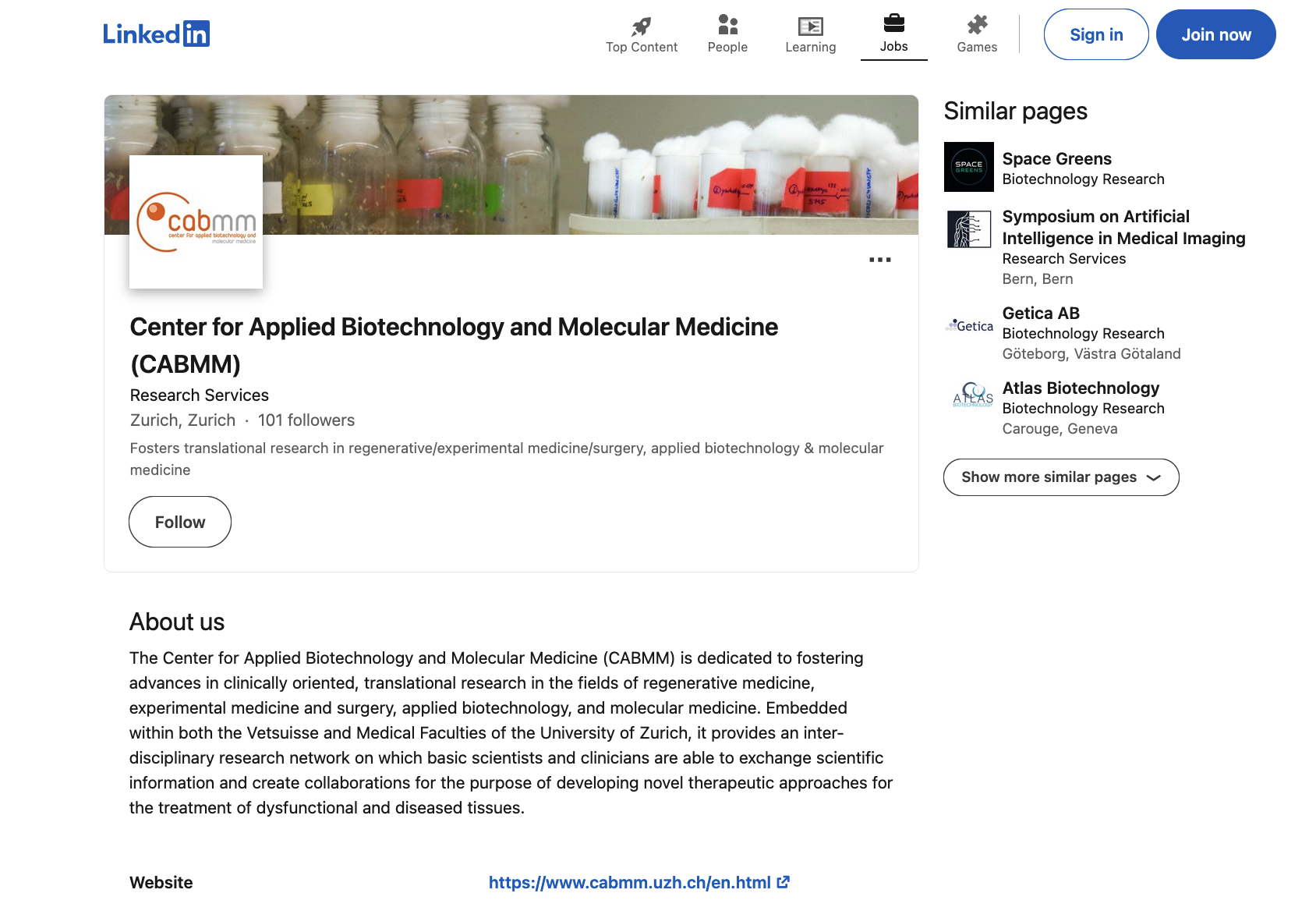Follow the CABMM page
1316x918 pixels.
(x=180, y=522)
